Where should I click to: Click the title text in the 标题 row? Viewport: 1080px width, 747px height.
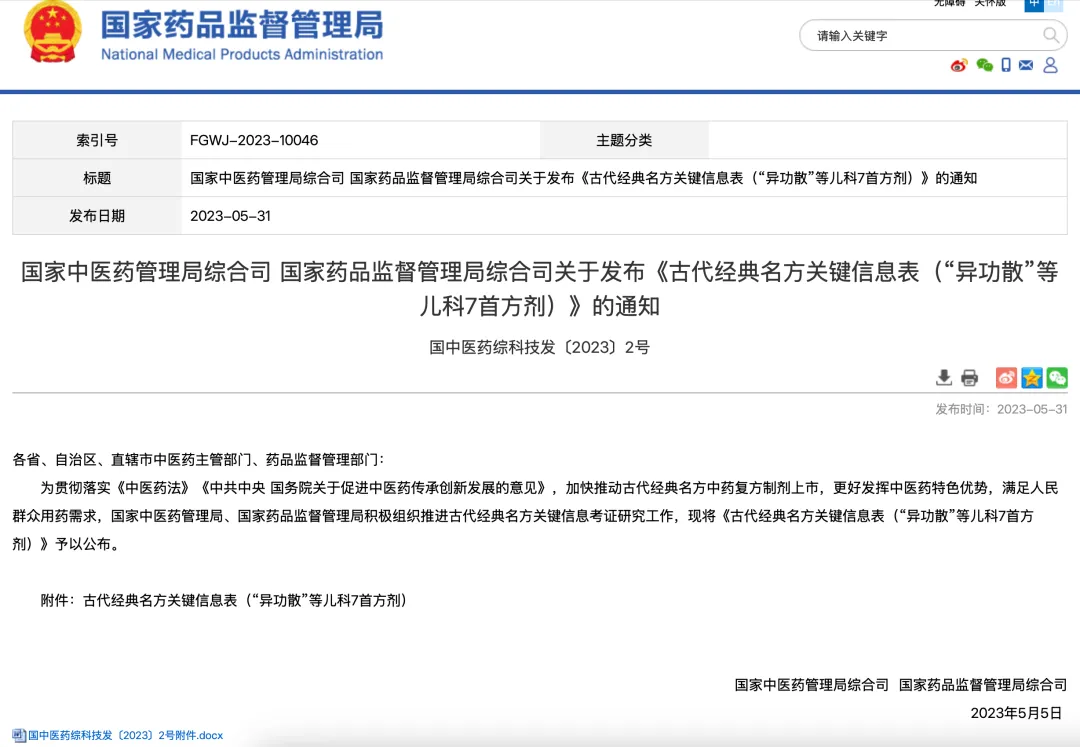click(583, 178)
